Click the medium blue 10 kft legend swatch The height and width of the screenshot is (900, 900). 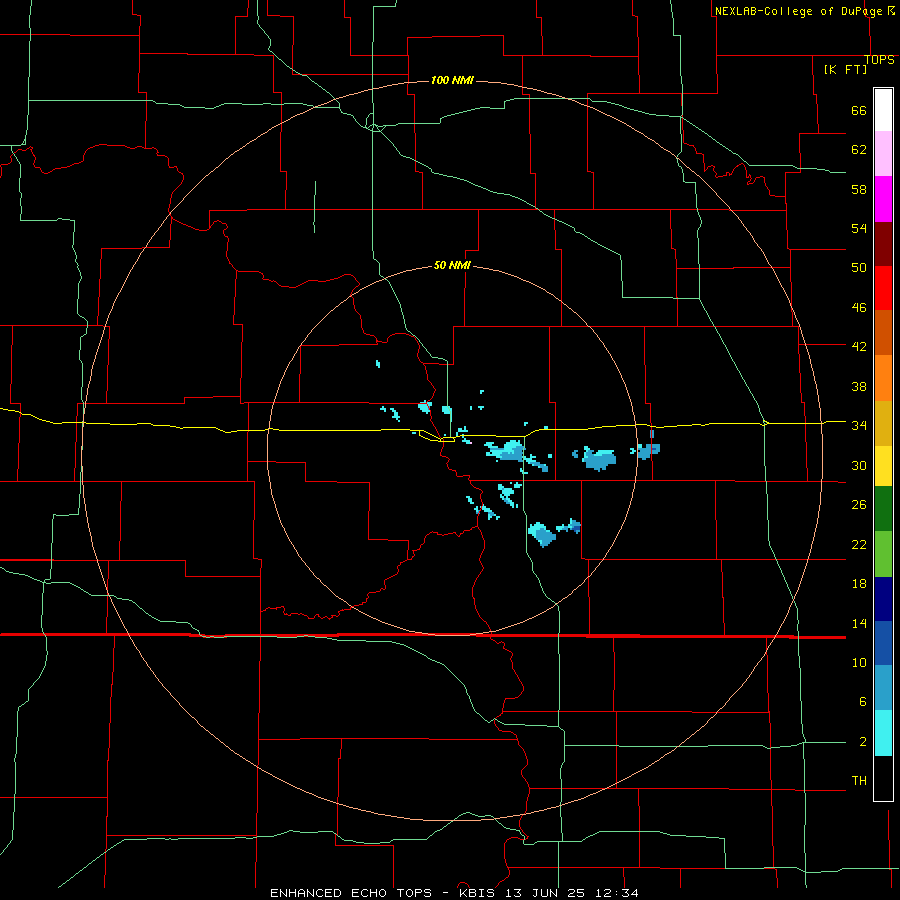883,643
